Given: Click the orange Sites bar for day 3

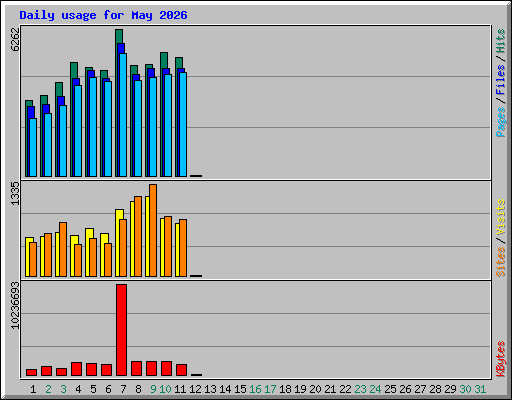Looking at the screenshot, I should tap(63, 249).
